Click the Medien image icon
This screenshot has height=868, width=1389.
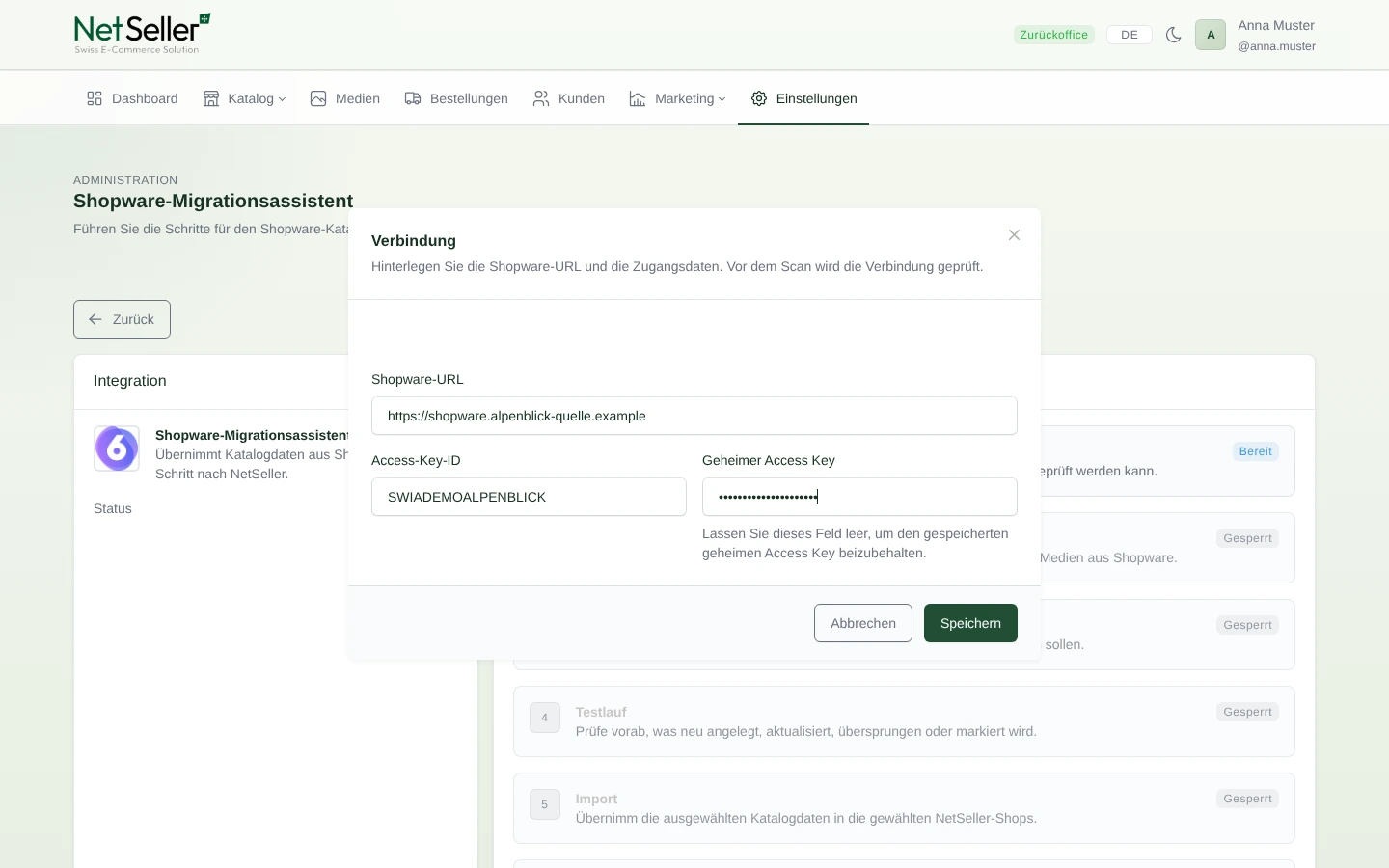[x=318, y=98]
